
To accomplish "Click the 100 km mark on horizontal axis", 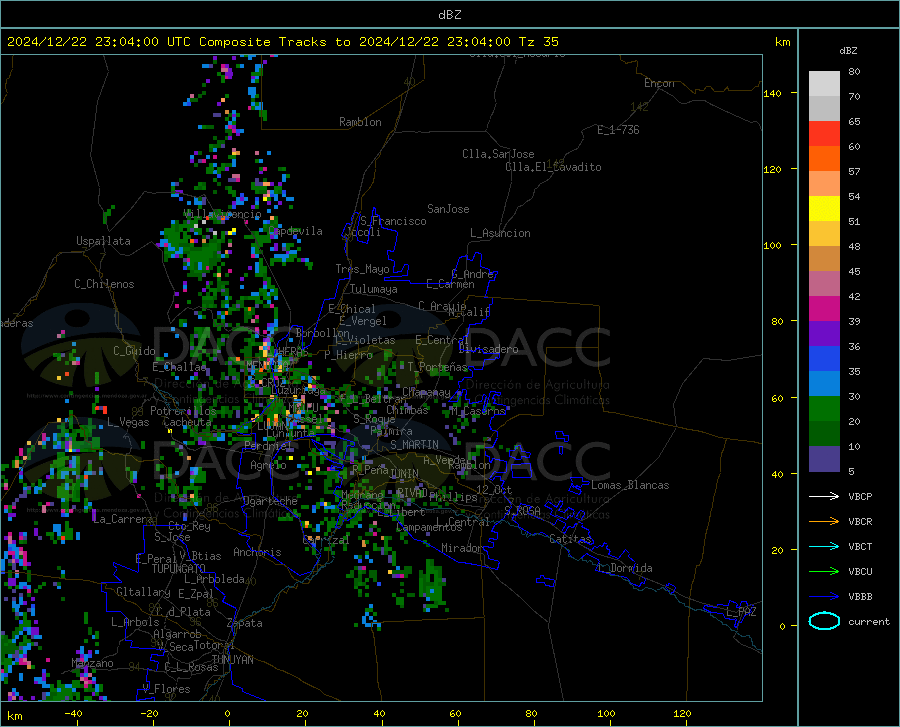I will (606, 713).
